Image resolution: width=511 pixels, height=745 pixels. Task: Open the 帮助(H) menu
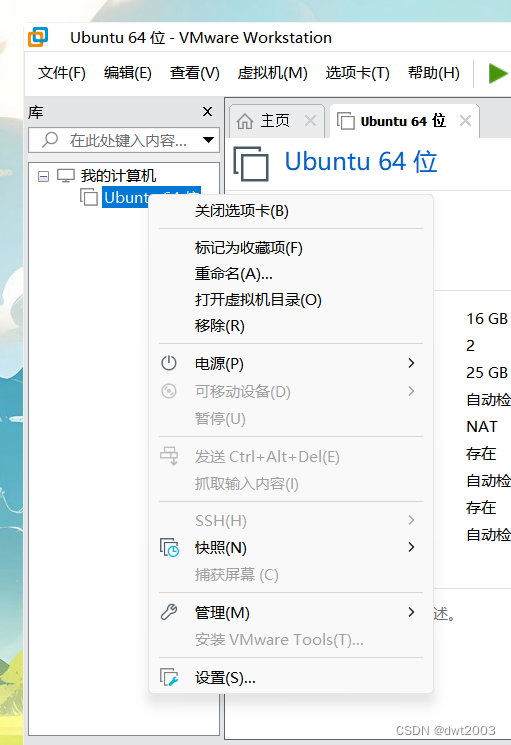[x=434, y=73]
